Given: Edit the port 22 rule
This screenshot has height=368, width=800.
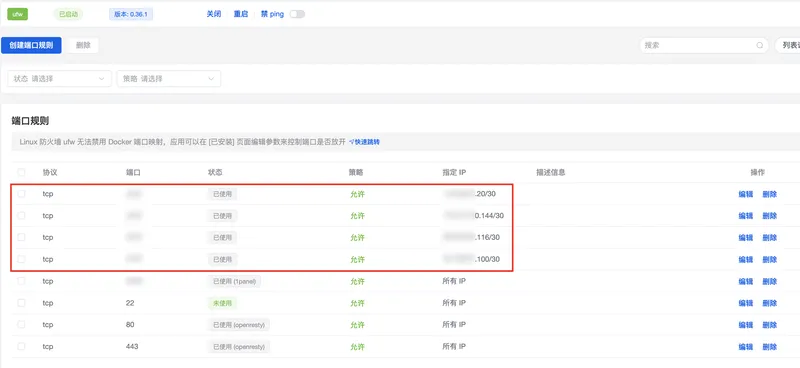Looking at the screenshot, I should [746, 303].
